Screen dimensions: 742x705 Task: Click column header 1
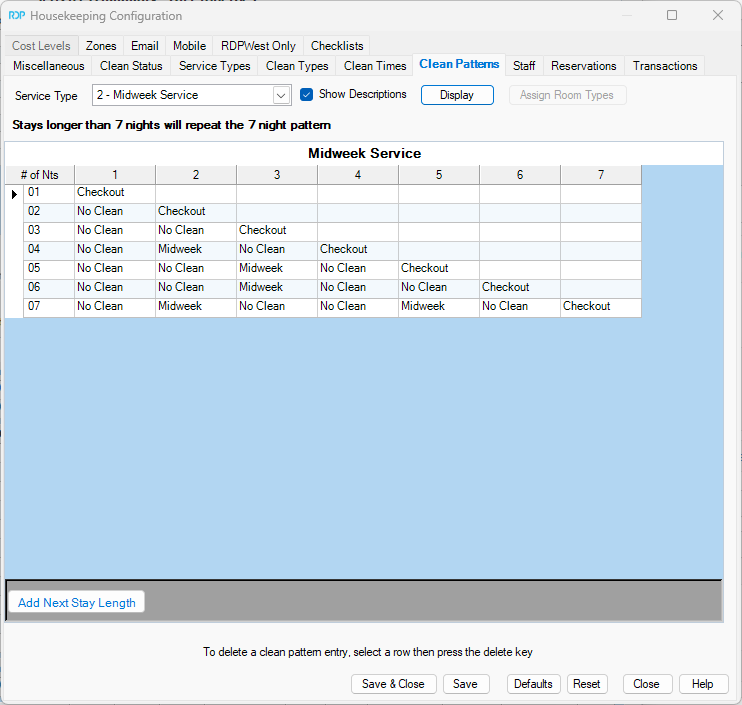point(115,175)
